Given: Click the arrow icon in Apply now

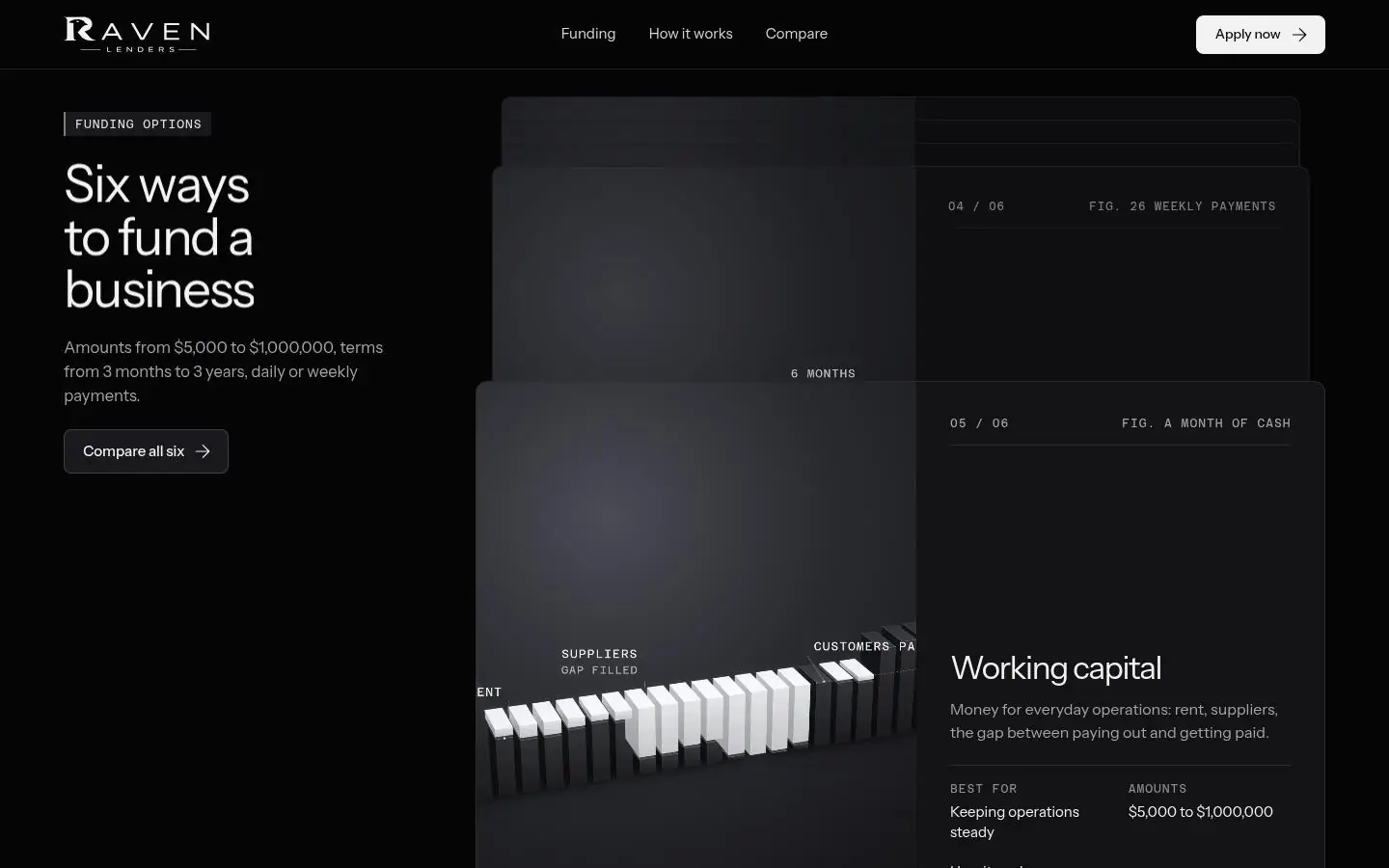Looking at the screenshot, I should pos(1299,35).
